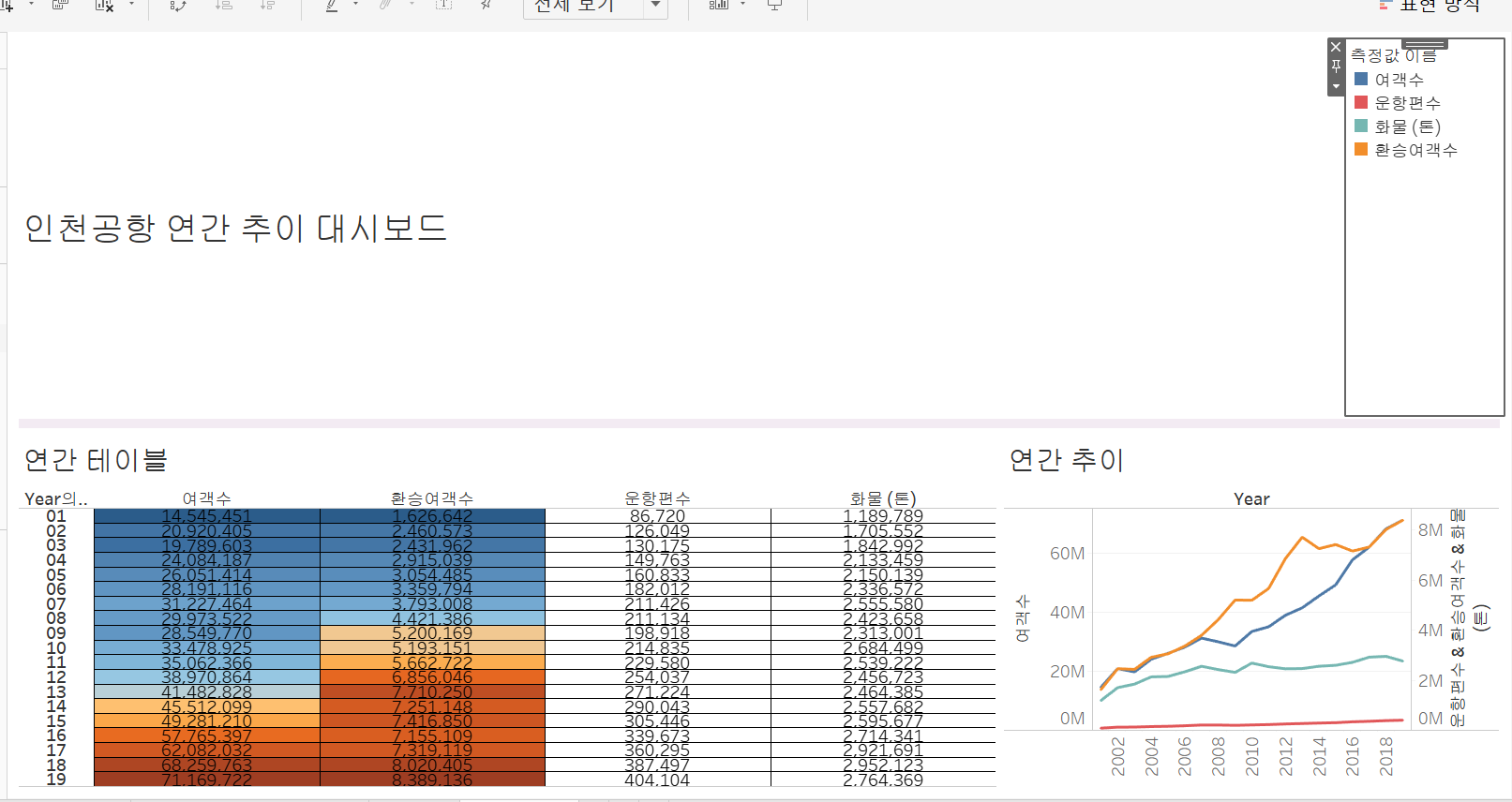
Task: Open the legend's More options arrow
Action: tap(1336, 86)
